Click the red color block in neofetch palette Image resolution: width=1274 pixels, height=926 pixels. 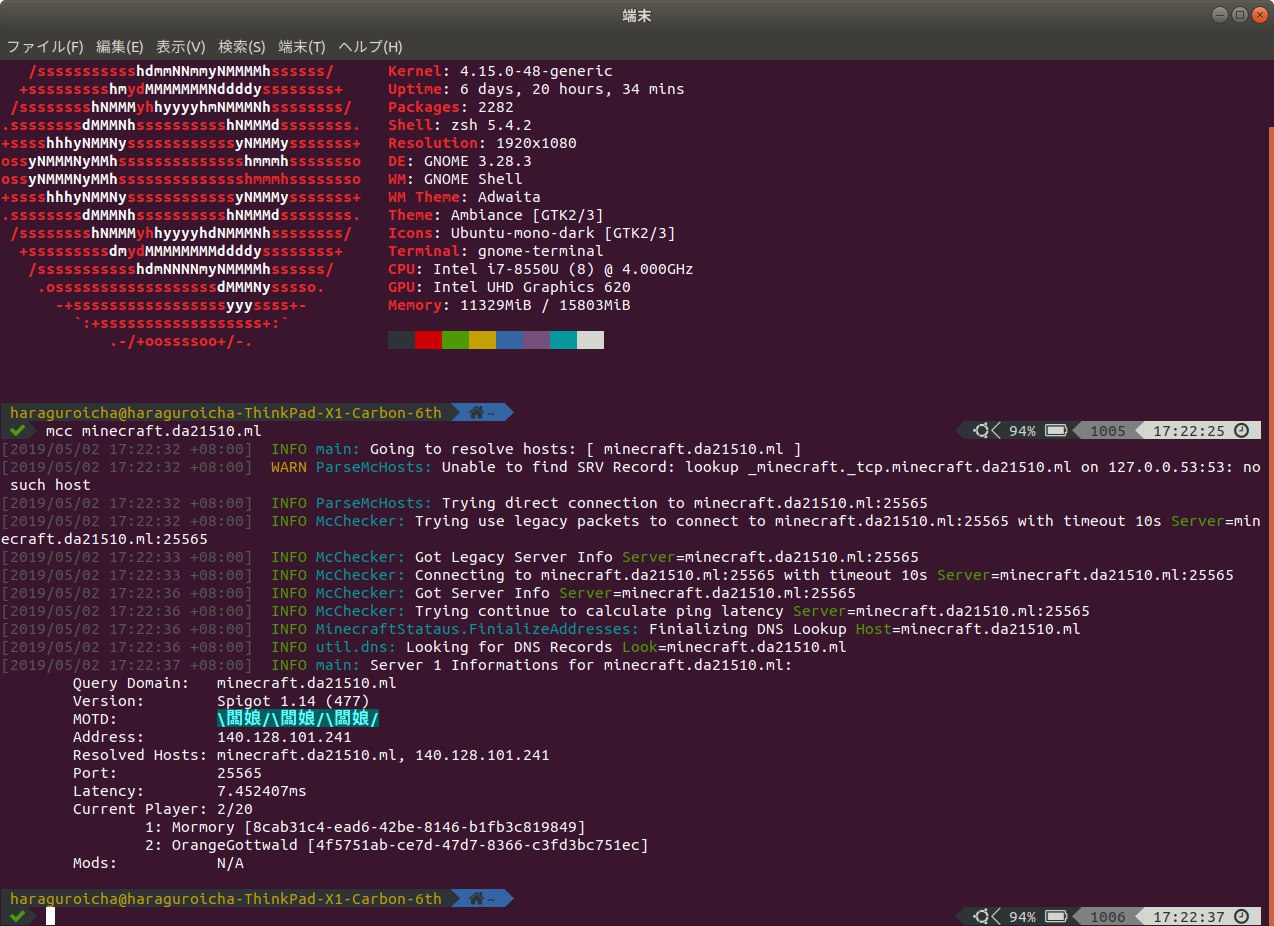428,340
